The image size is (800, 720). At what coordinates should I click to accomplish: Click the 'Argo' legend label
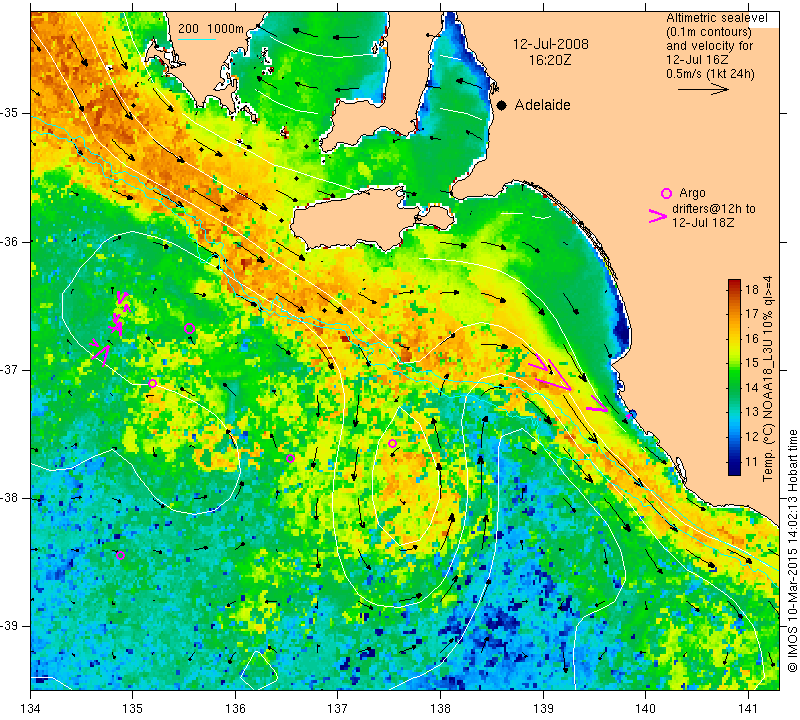click(692, 193)
